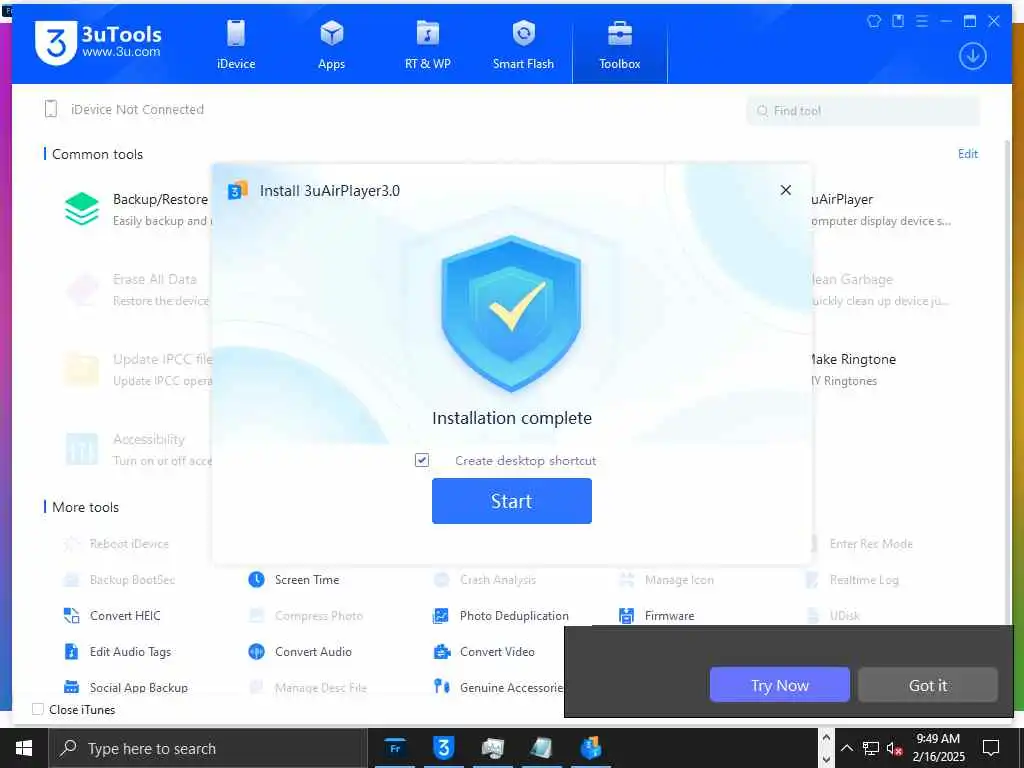Open the Convert Audio tool
This screenshot has width=1024, height=768.
[300, 652]
